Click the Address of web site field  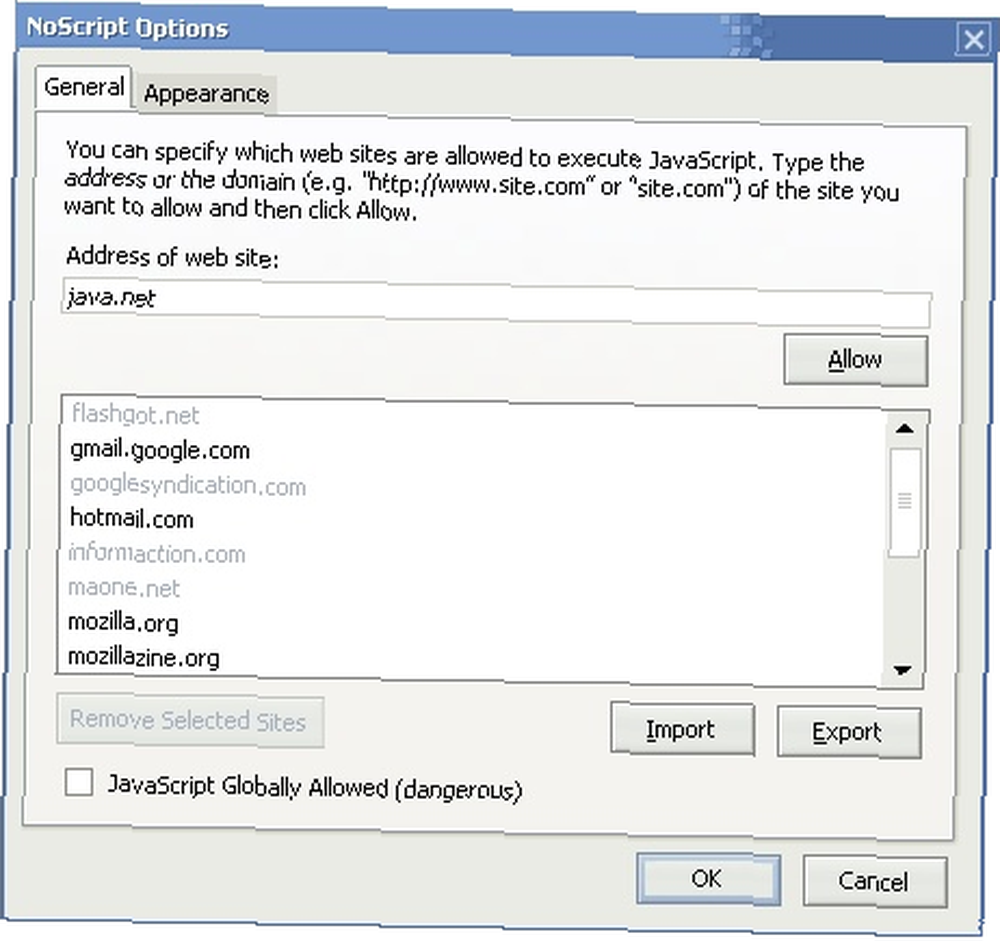[497, 302]
